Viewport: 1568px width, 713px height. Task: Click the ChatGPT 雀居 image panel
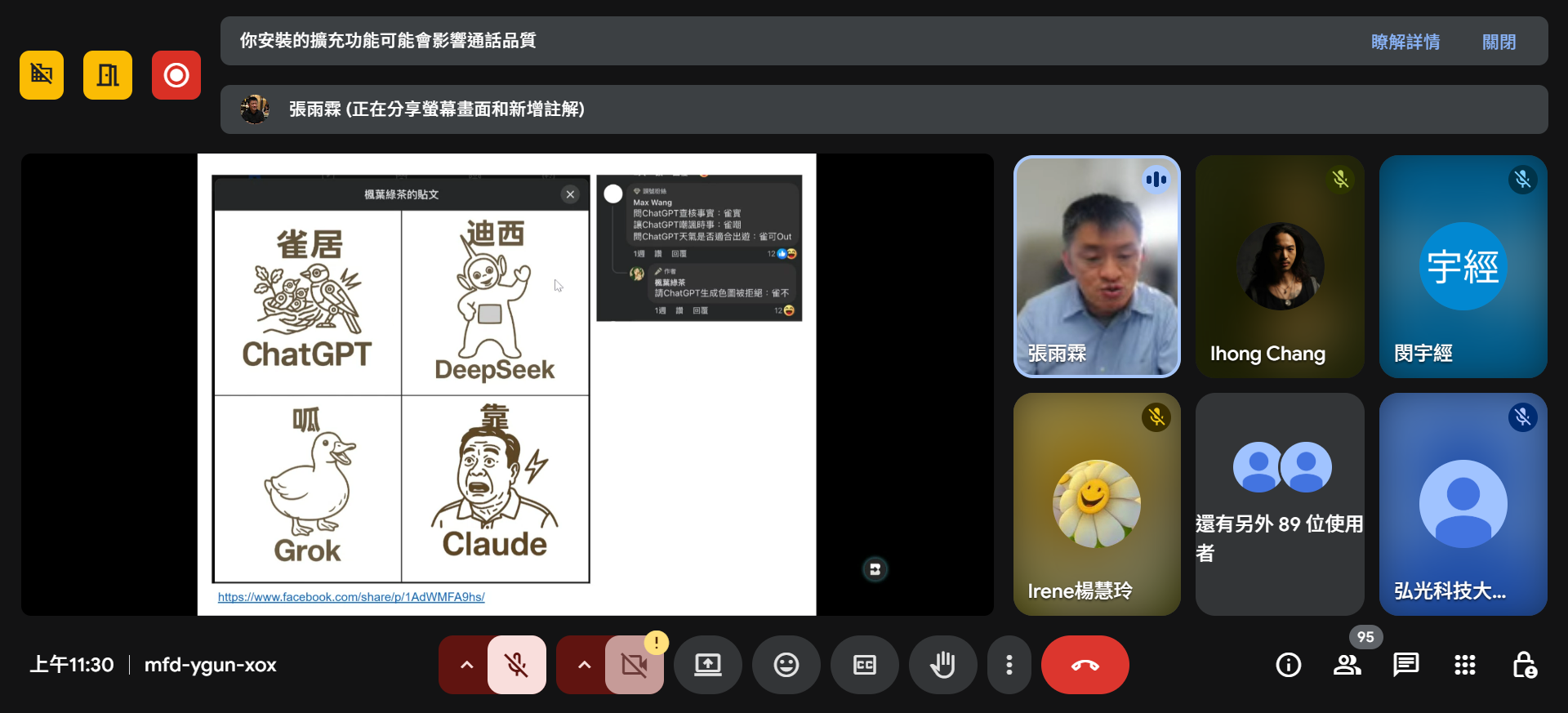[308, 302]
